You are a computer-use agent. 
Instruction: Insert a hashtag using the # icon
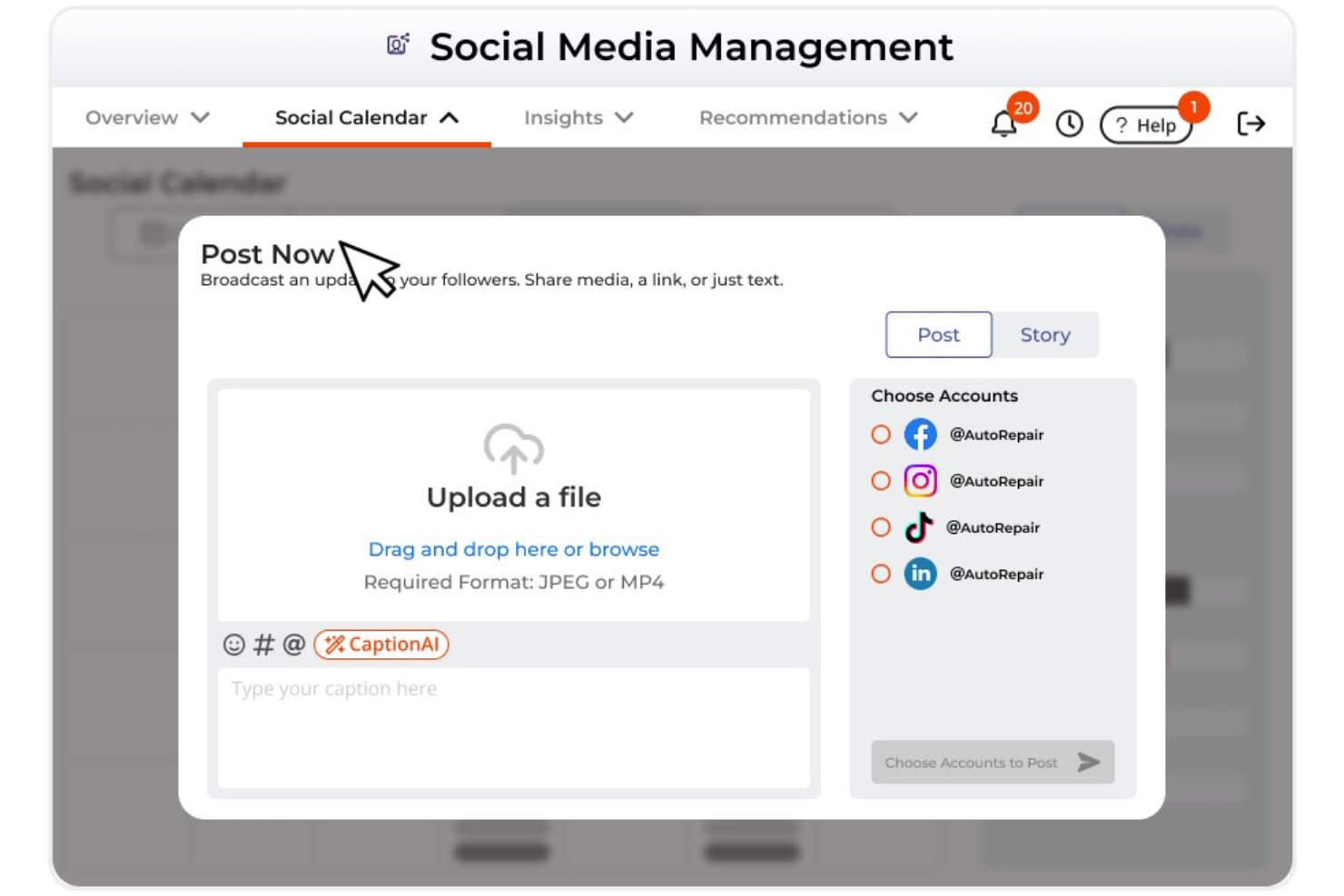262,645
